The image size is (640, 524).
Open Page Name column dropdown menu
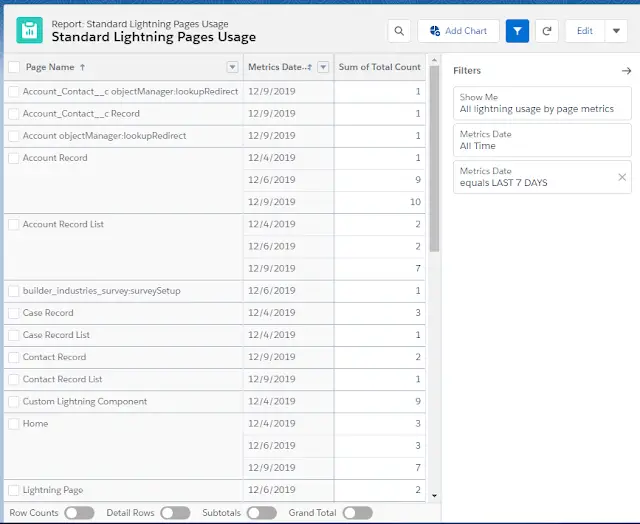click(232, 67)
